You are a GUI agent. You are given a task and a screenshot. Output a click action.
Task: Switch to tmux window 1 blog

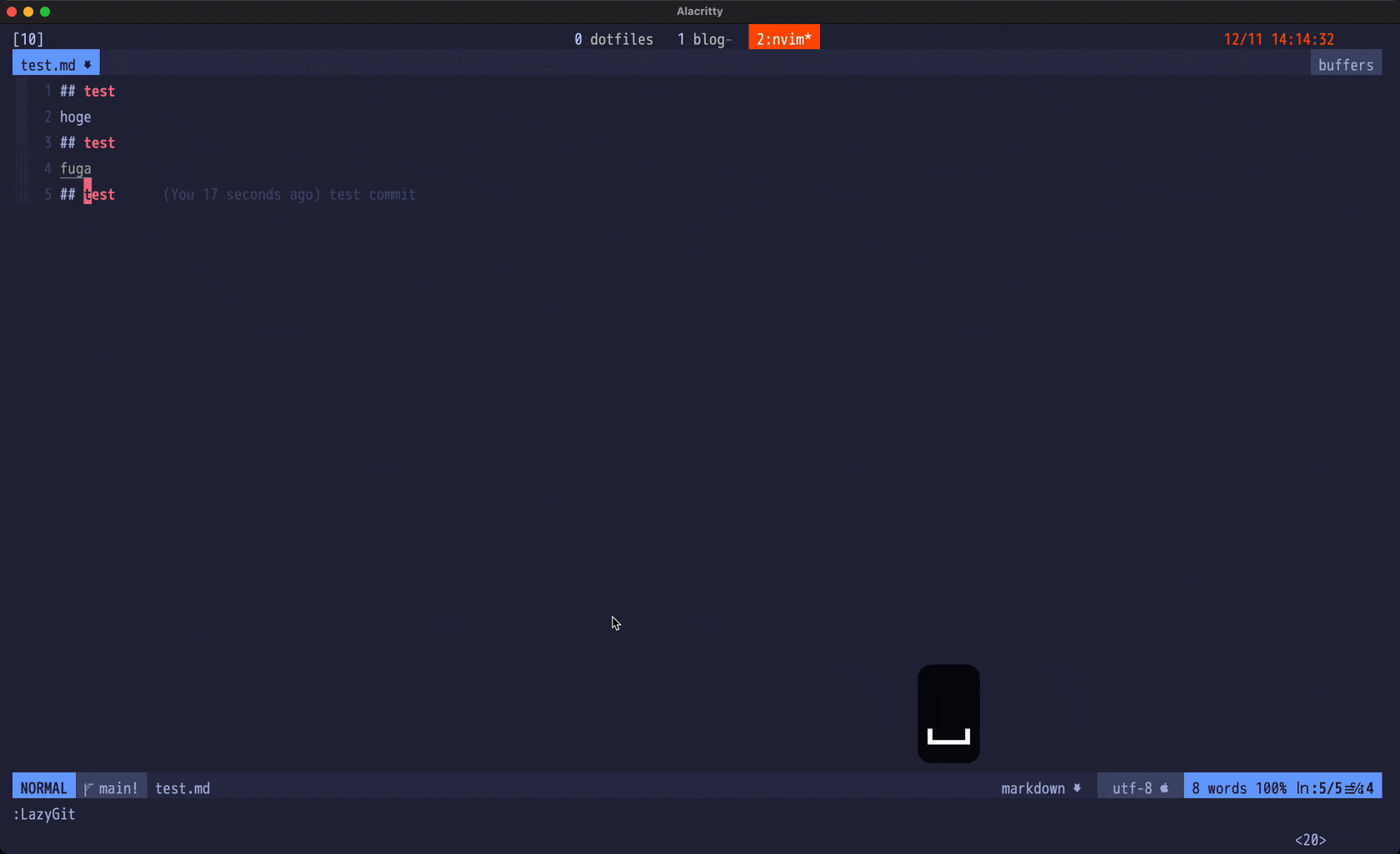point(703,39)
